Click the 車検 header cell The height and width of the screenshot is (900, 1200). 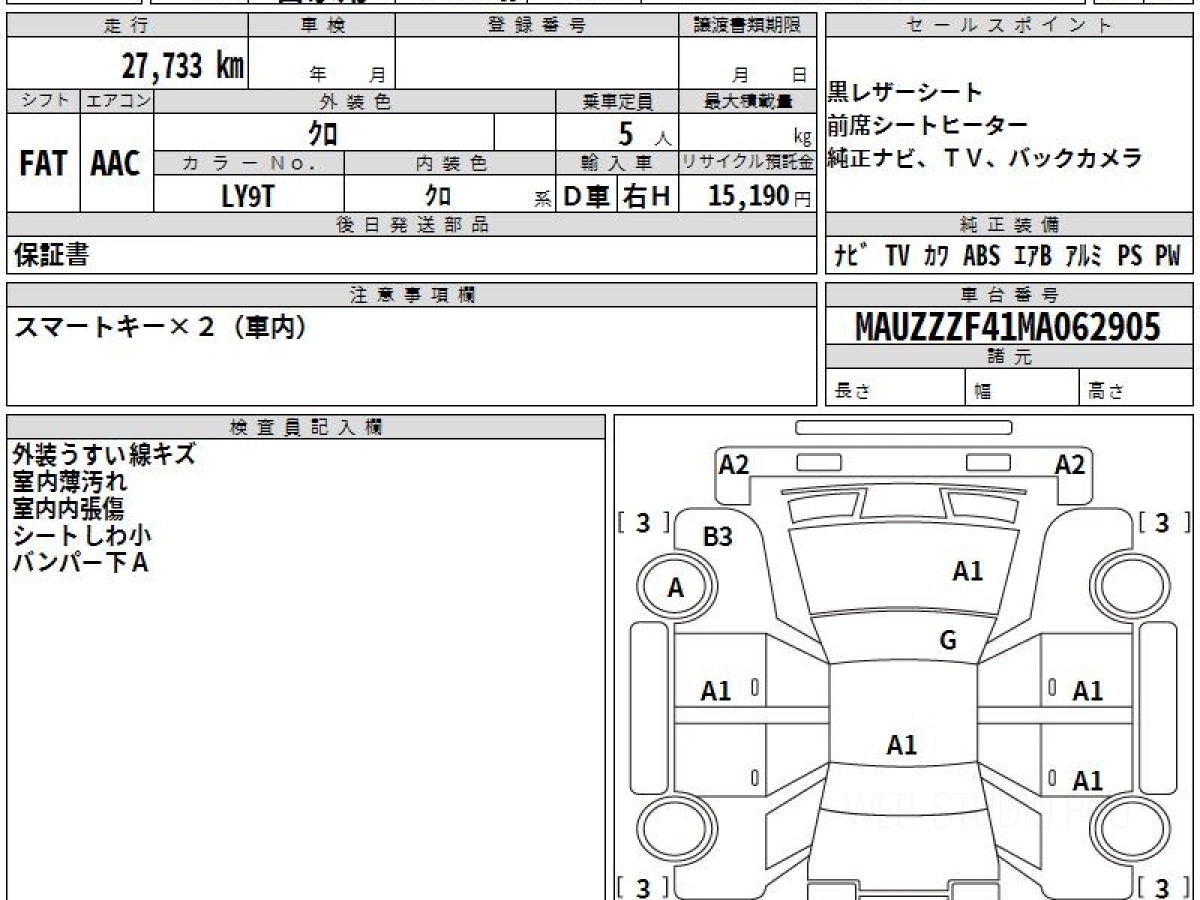pos(322,27)
